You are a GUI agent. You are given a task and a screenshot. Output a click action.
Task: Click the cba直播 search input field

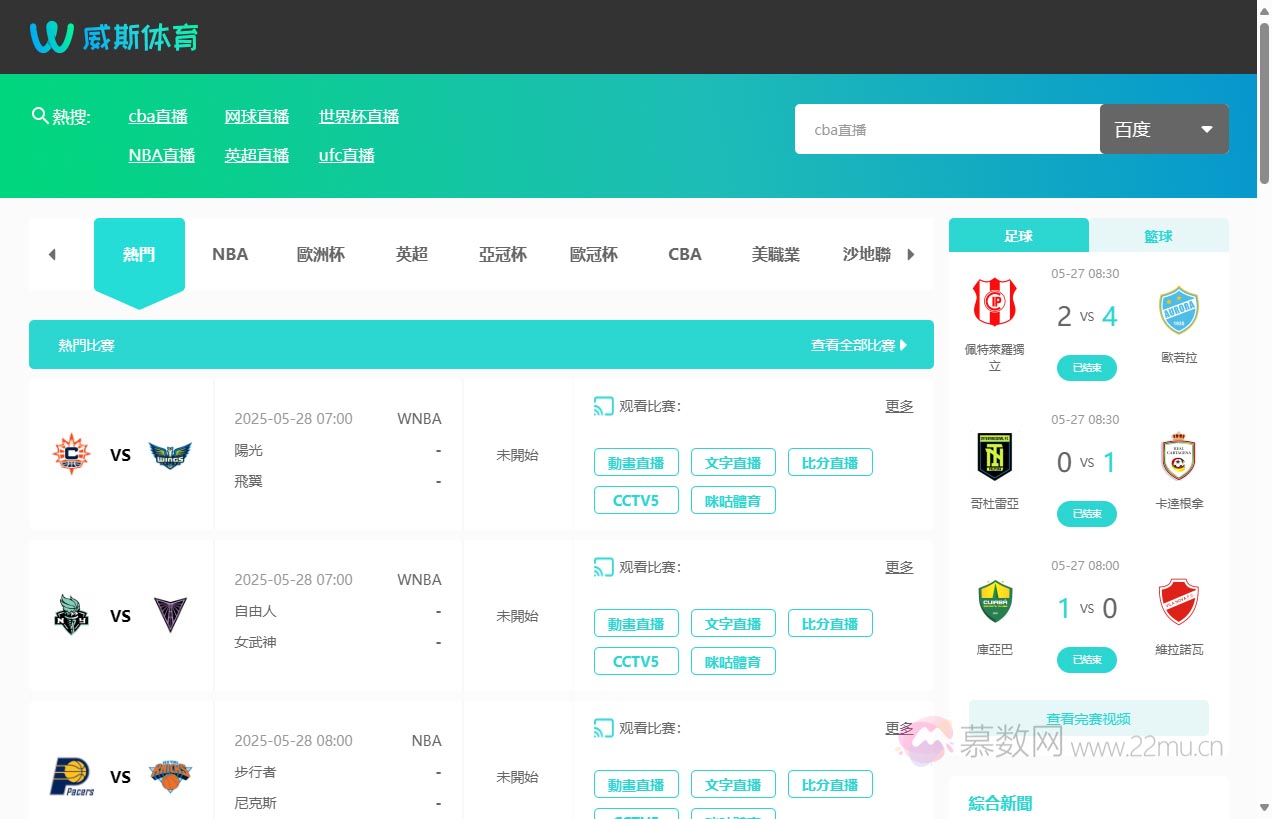coord(946,129)
